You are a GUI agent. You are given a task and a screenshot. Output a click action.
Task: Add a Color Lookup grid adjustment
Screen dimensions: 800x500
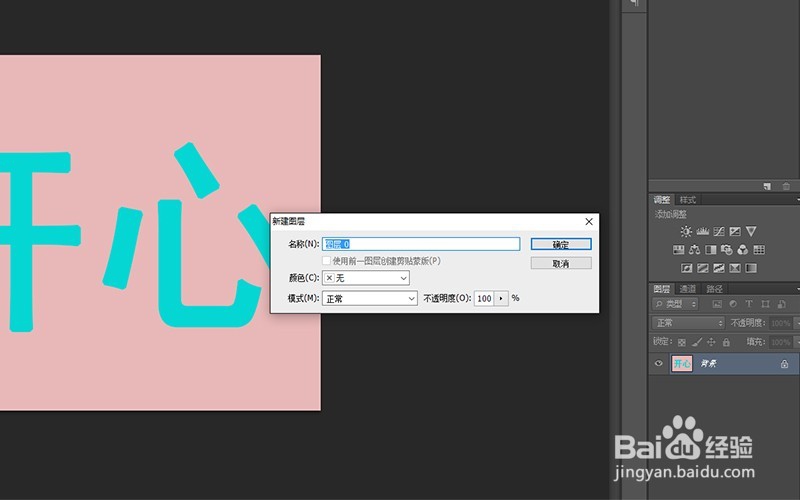(759, 250)
